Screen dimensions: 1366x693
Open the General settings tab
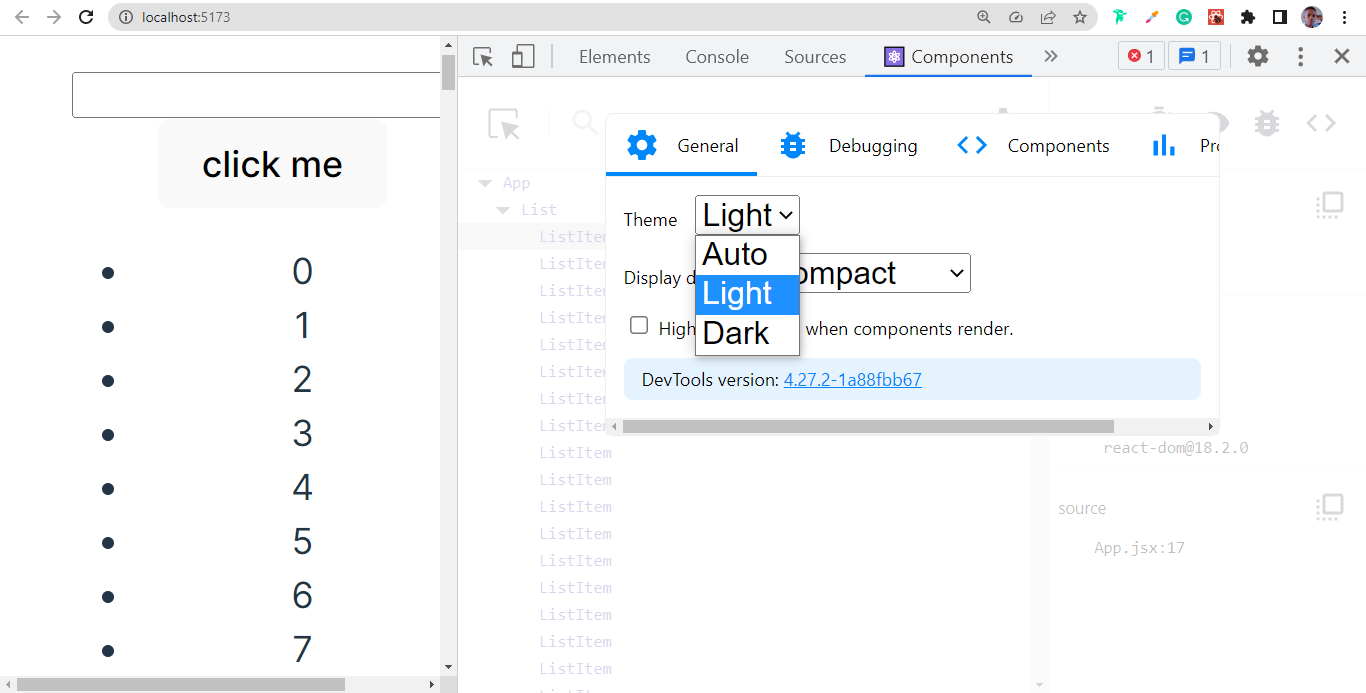coord(684,146)
